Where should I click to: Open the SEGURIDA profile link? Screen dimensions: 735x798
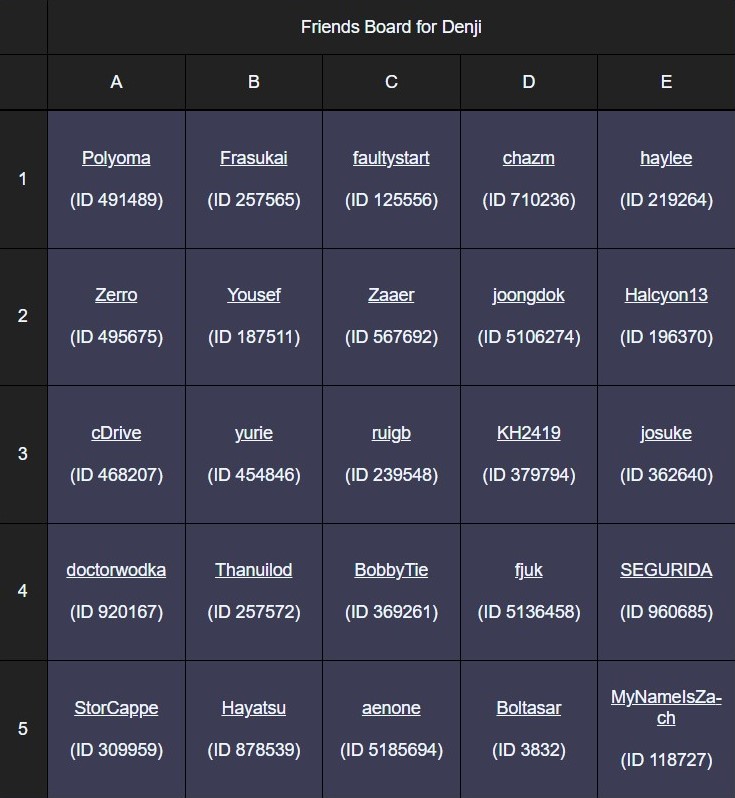pyautogui.click(x=666, y=570)
